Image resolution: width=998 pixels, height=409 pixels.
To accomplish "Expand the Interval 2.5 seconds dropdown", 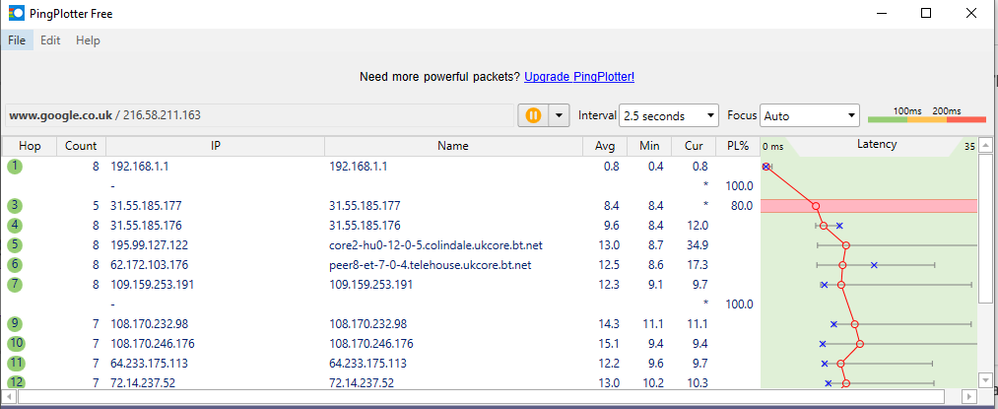I will coord(669,116).
